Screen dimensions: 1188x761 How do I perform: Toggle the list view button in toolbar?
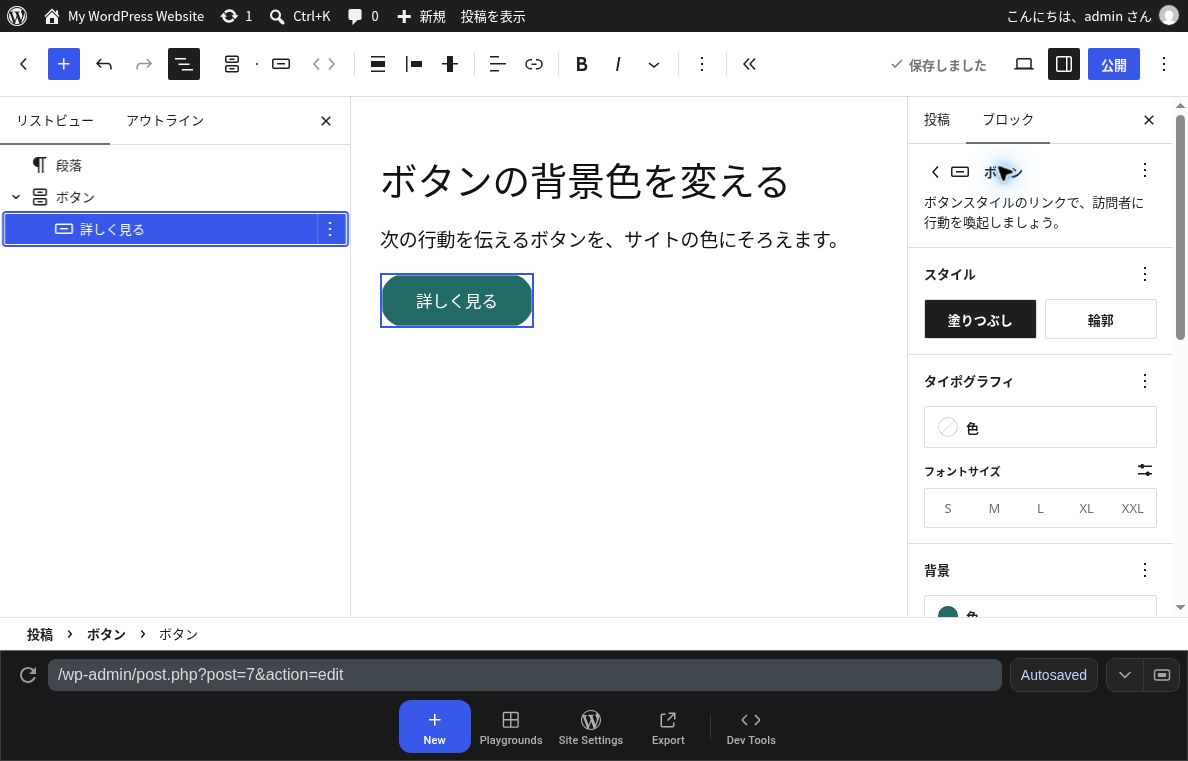tap(184, 64)
